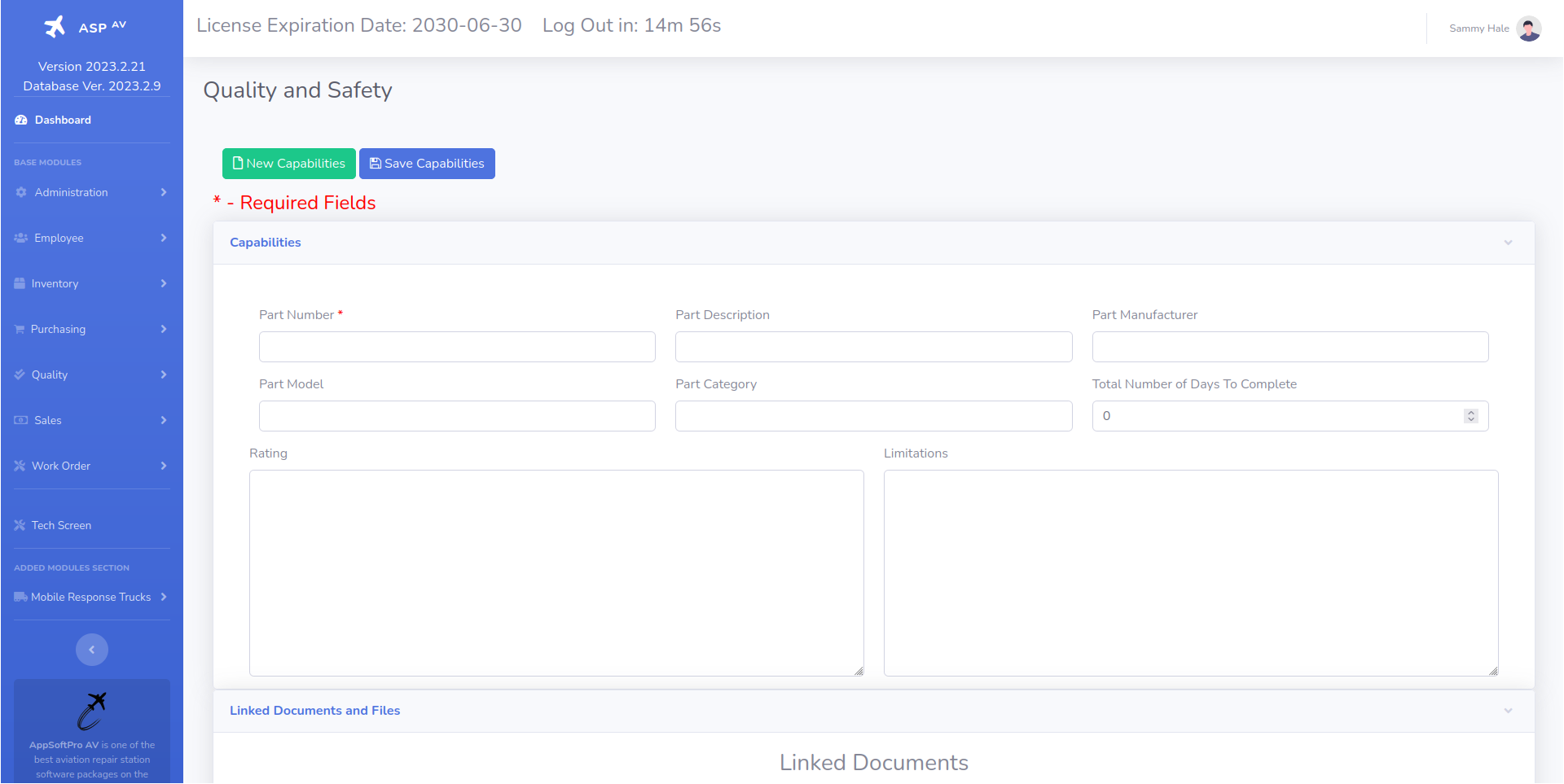Collapse the sidebar with the round arrow toggle
This screenshot has width=1564, height=784.
pos(92,650)
